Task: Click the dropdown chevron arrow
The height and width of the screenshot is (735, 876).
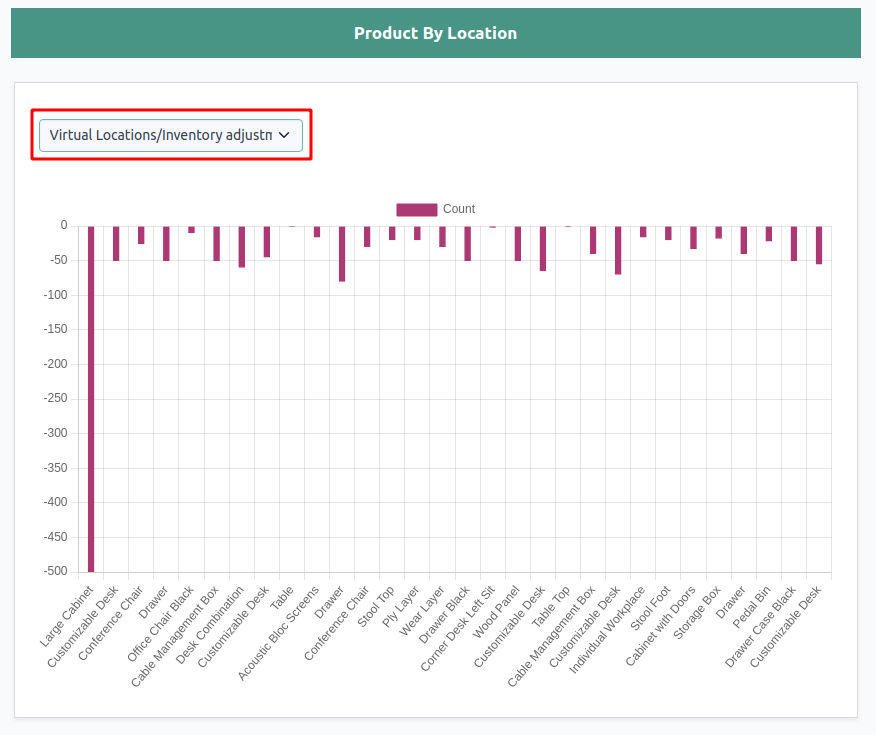Action: (283, 135)
